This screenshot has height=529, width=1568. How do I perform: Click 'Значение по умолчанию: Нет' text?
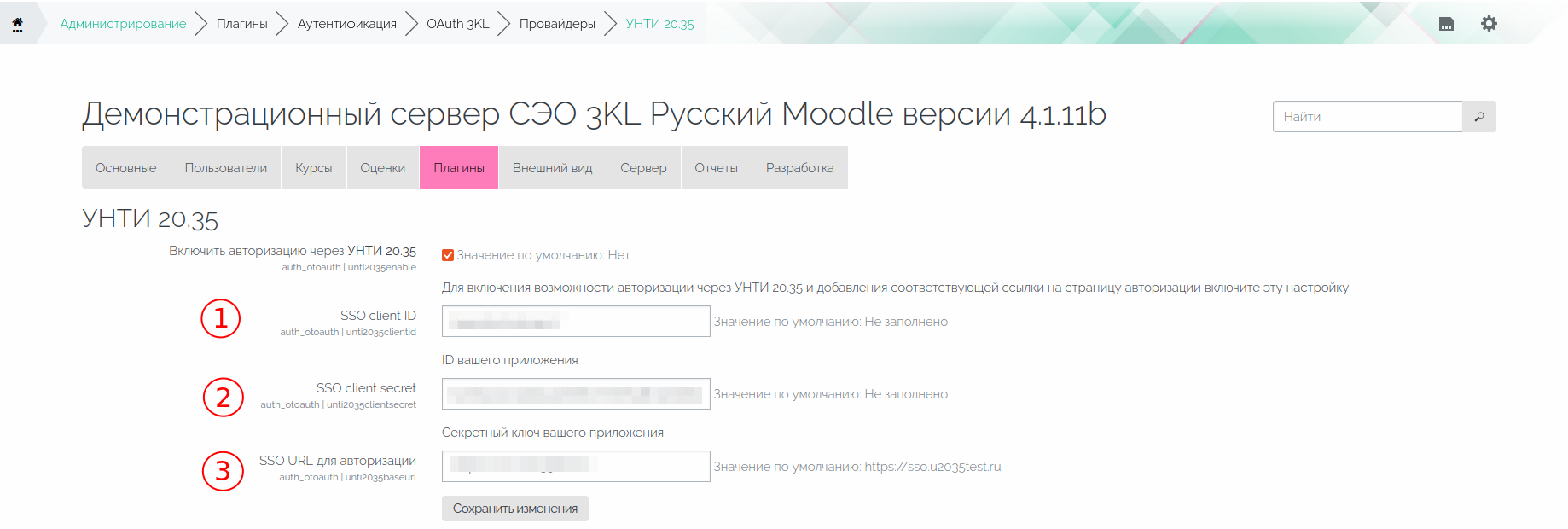pyautogui.click(x=543, y=255)
